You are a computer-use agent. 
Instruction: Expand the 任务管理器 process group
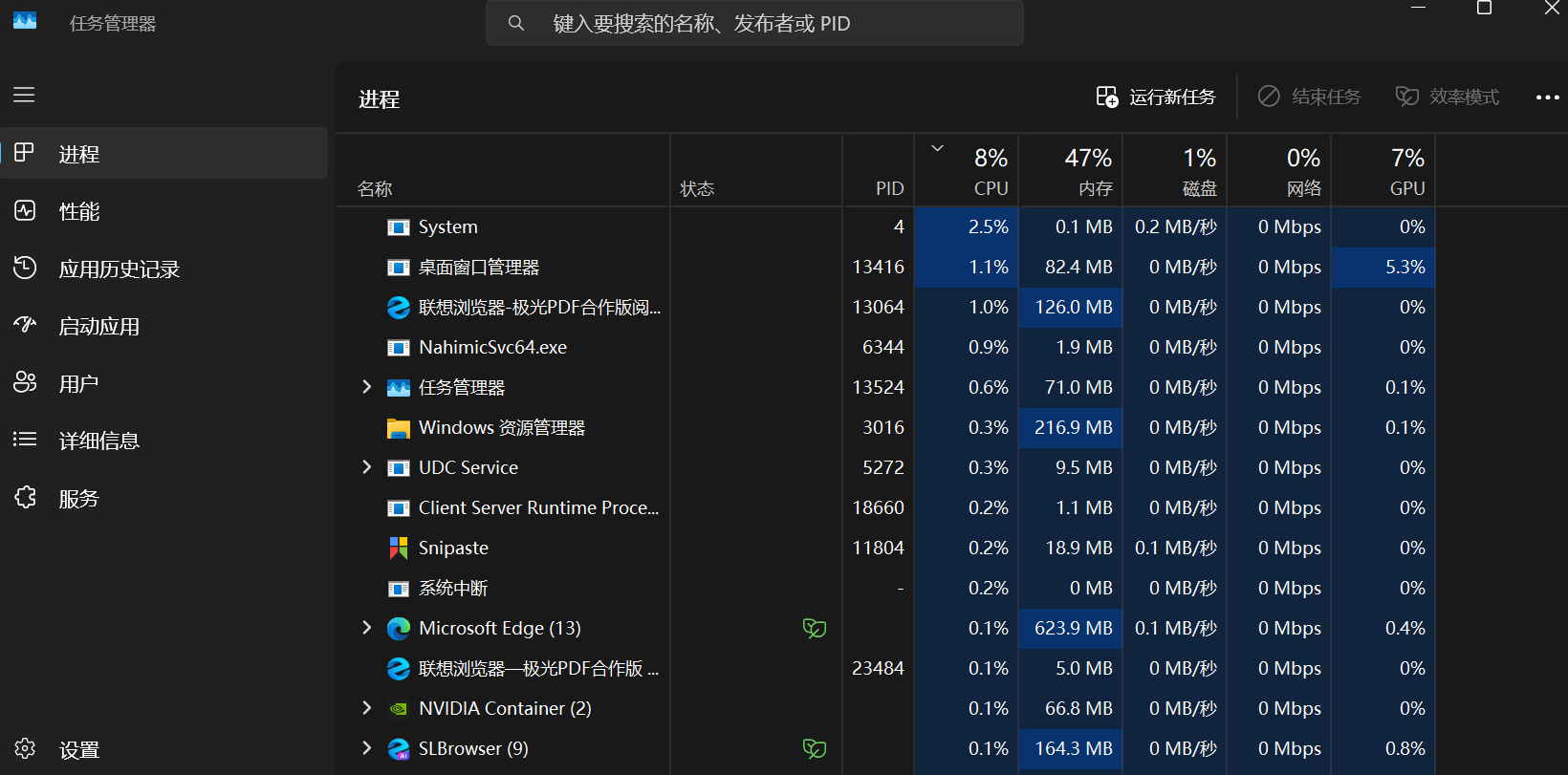pyautogui.click(x=366, y=387)
